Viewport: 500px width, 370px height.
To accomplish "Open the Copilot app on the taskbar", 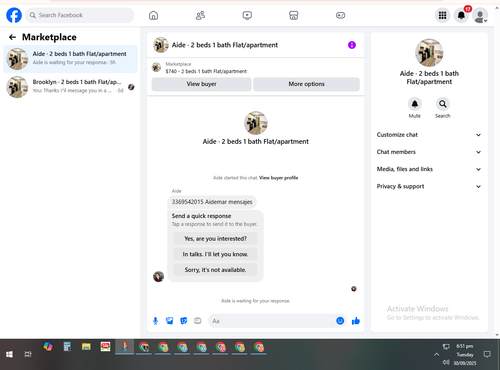I will point(48,347).
